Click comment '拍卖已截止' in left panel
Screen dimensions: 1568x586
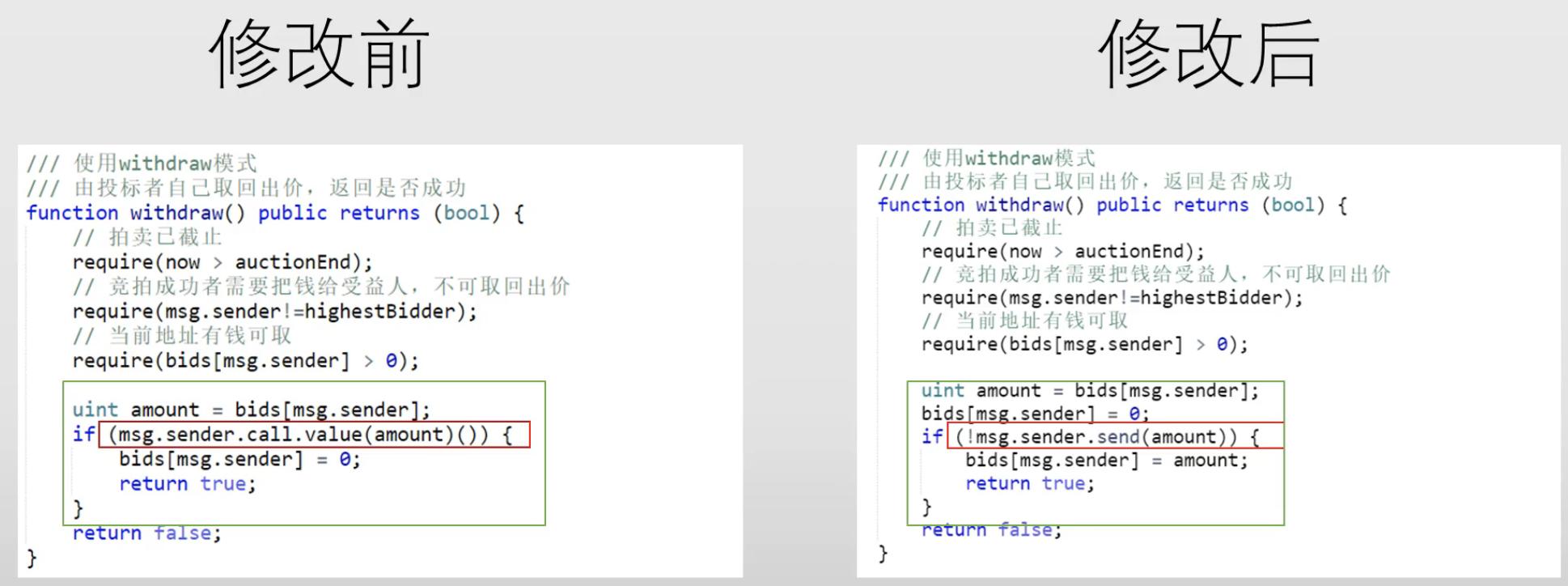click(166, 237)
